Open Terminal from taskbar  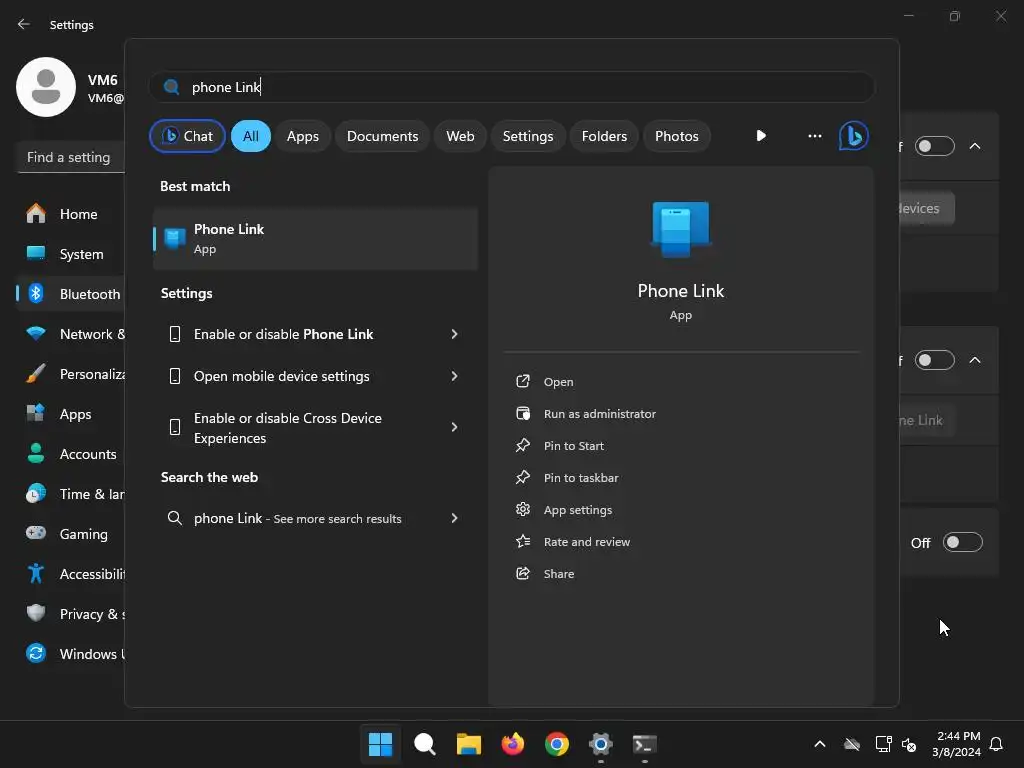645,744
